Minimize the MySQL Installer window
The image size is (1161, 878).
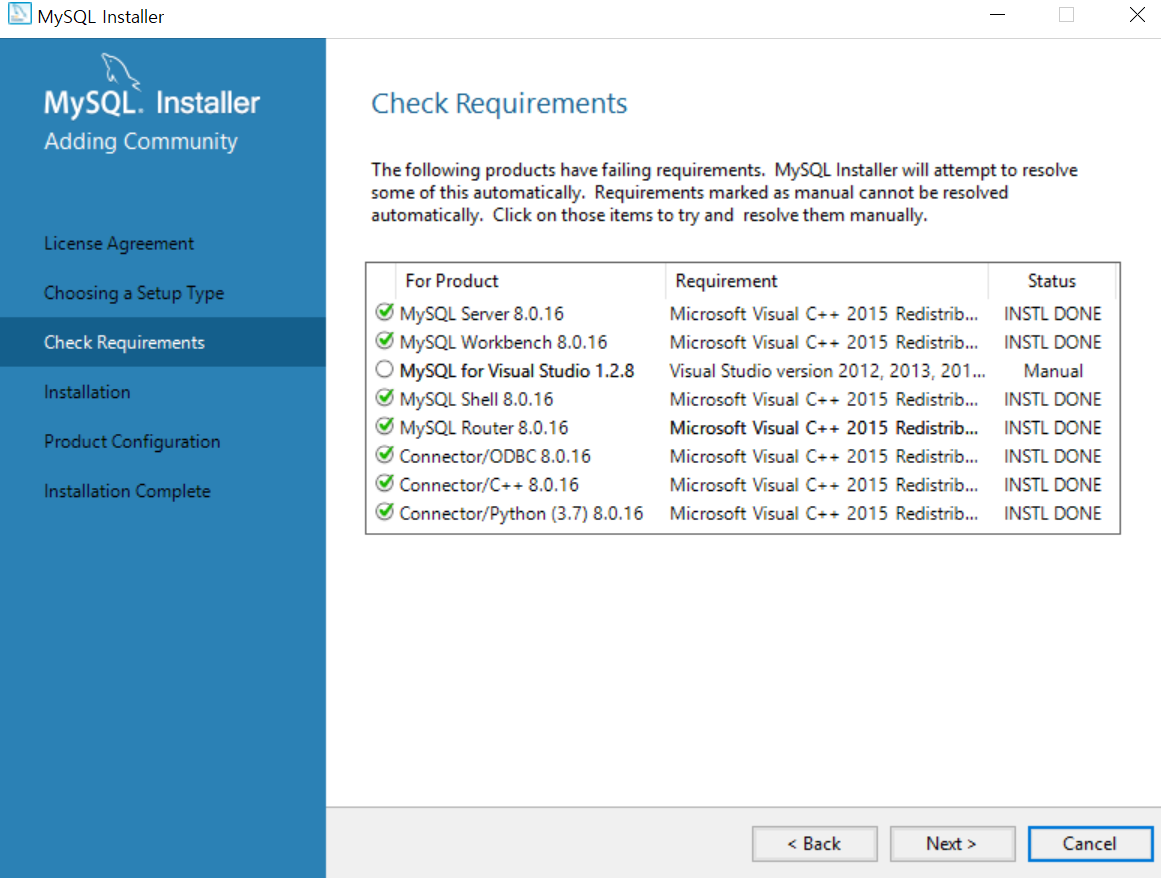pyautogui.click(x=997, y=15)
